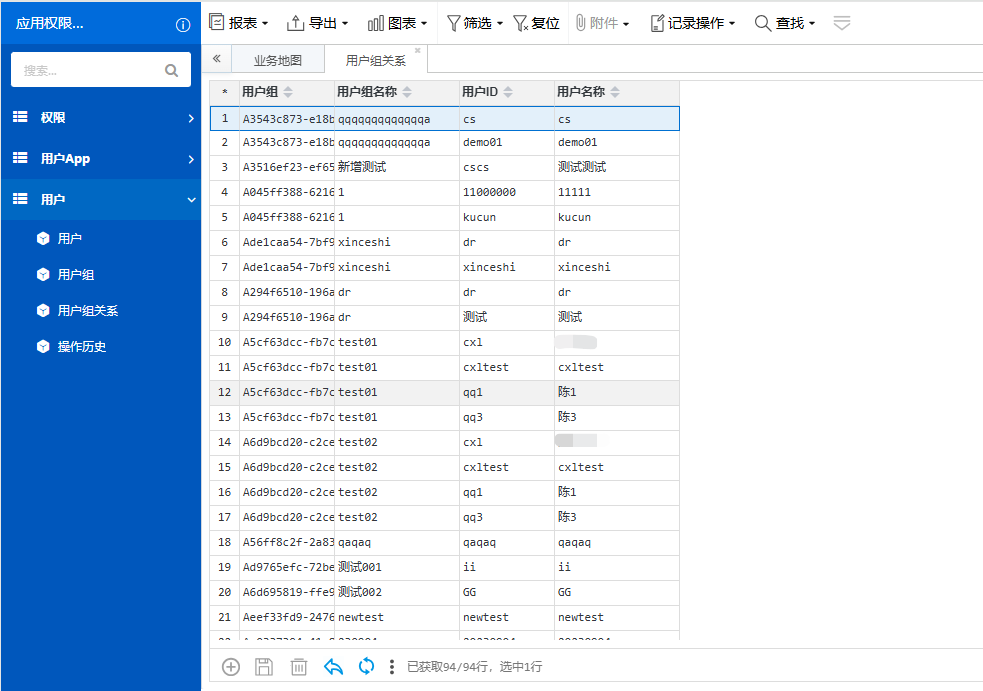
Task: Open the 报表 dropdown
Action: 239,23
